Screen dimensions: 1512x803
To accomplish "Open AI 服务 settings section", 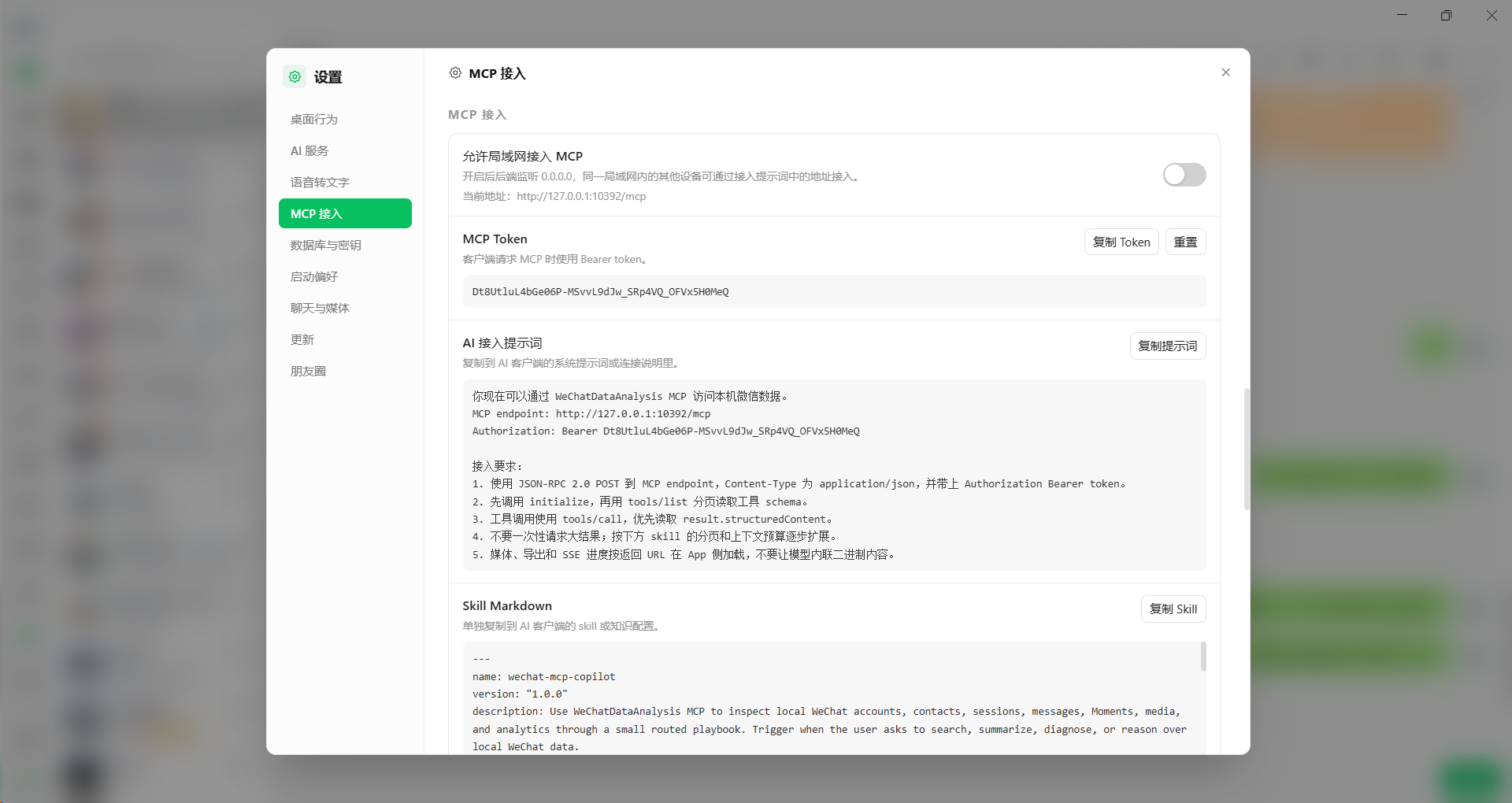I will (x=345, y=150).
